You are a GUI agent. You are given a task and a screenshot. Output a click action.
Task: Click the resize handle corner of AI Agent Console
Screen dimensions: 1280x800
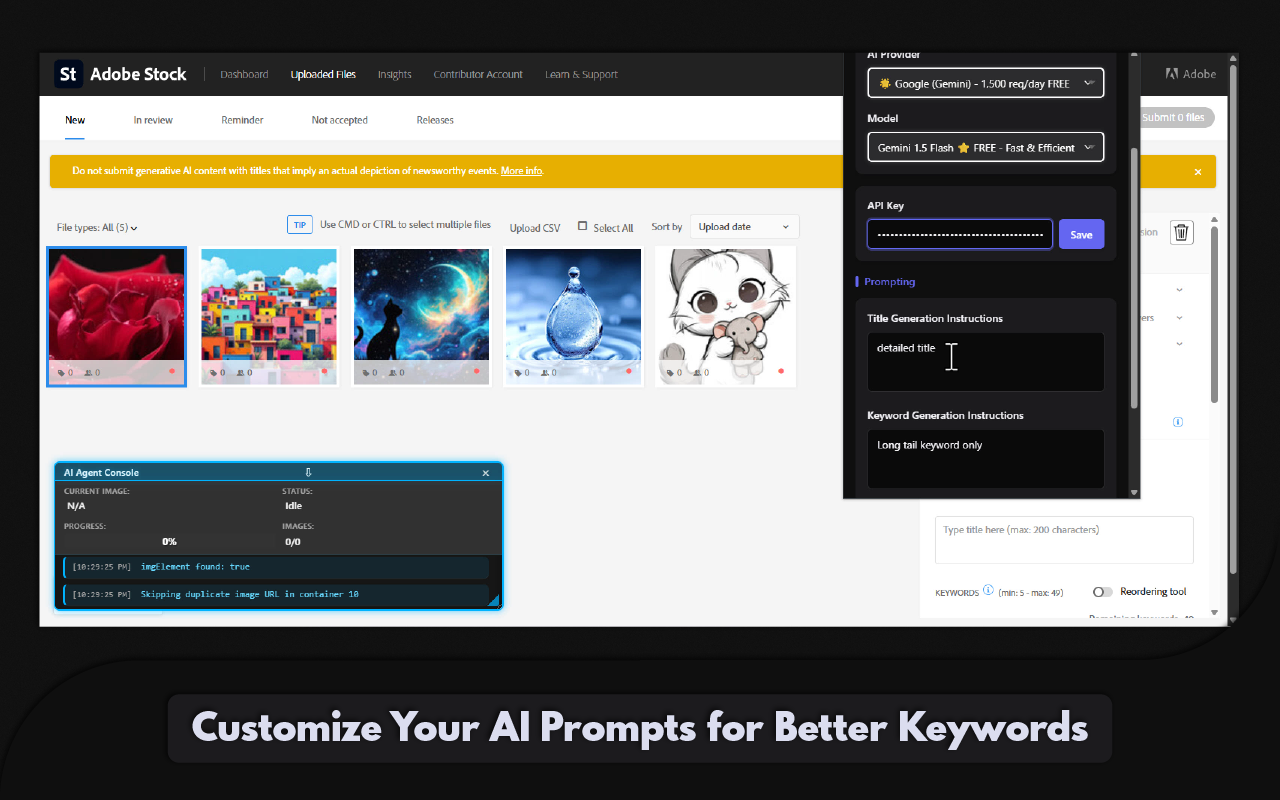(x=494, y=600)
